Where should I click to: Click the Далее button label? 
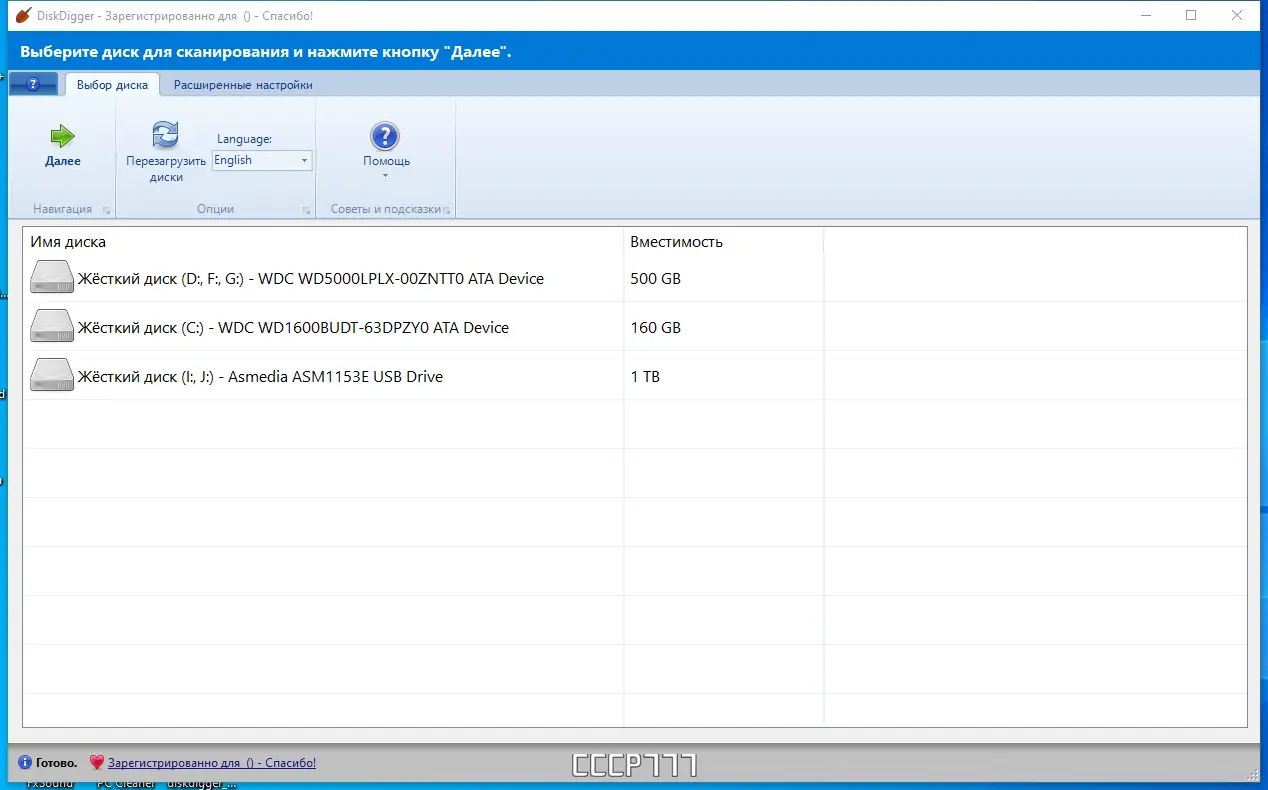pyautogui.click(x=63, y=161)
